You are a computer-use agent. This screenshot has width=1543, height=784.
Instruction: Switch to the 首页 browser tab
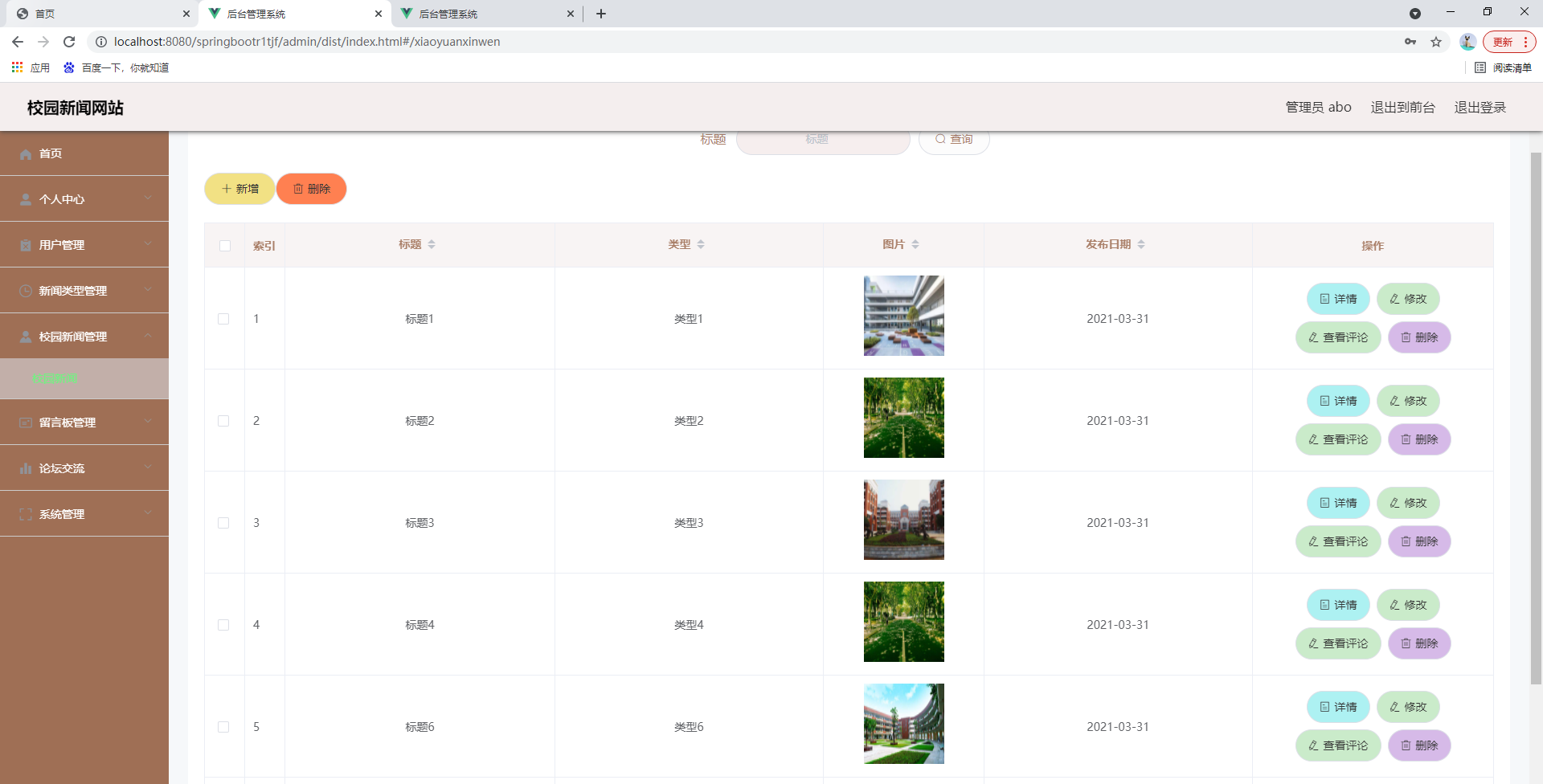pyautogui.click(x=96, y=14)
